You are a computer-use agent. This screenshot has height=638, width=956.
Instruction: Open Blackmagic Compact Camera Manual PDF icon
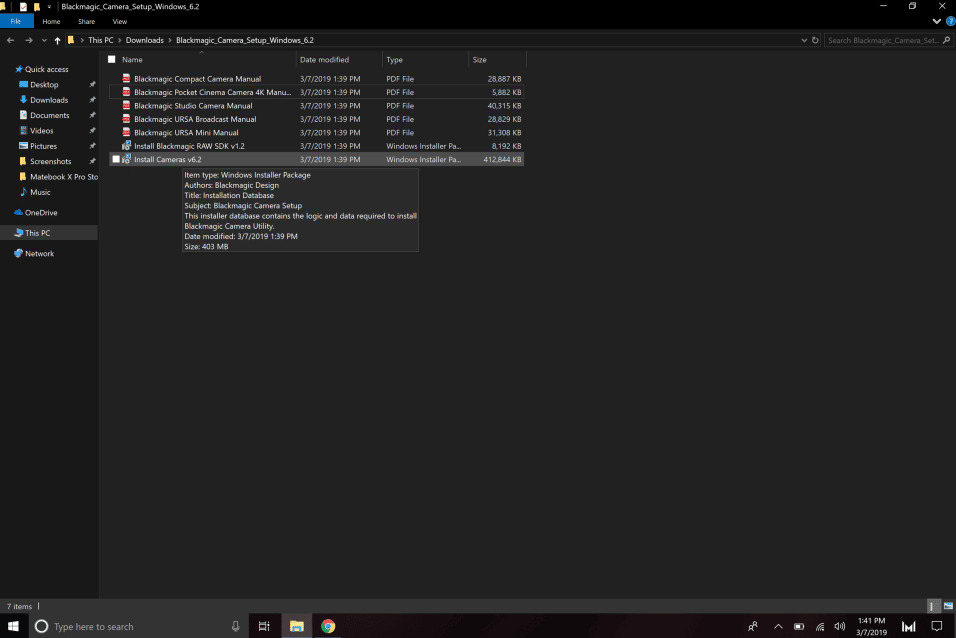click(x=126, y=78)
